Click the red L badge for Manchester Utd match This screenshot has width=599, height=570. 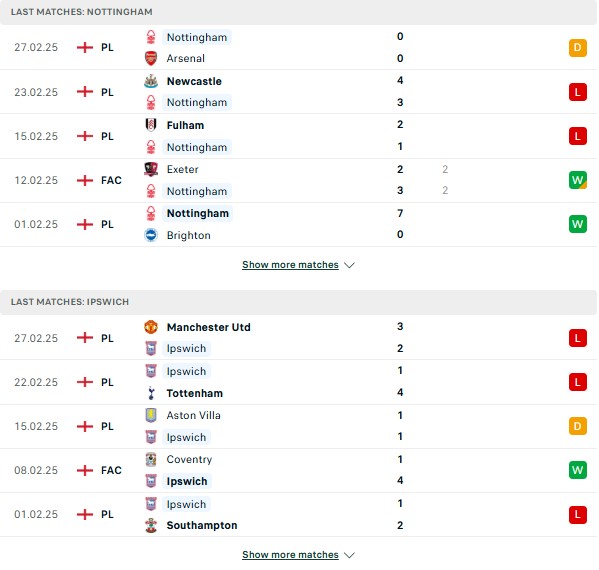[578, 338]
